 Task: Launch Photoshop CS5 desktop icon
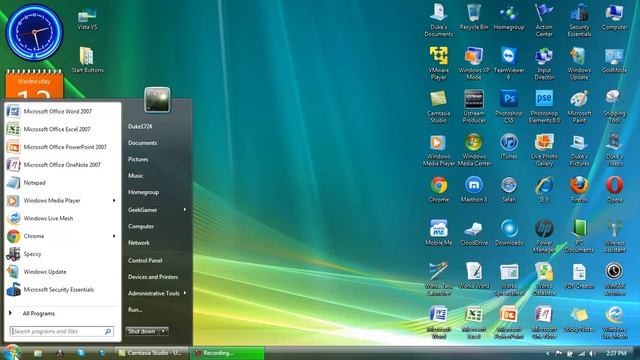click(x=509, y=107)
